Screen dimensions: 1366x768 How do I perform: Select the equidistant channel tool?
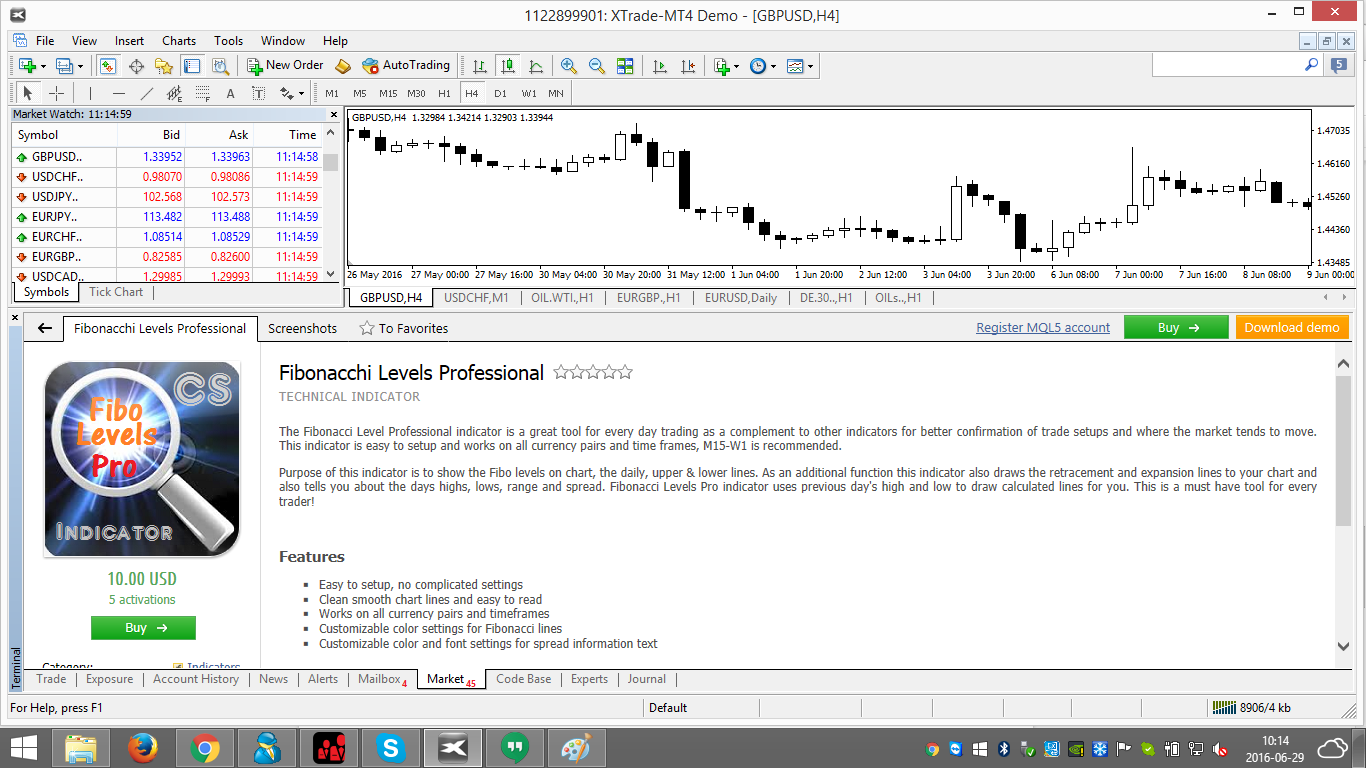175,93
